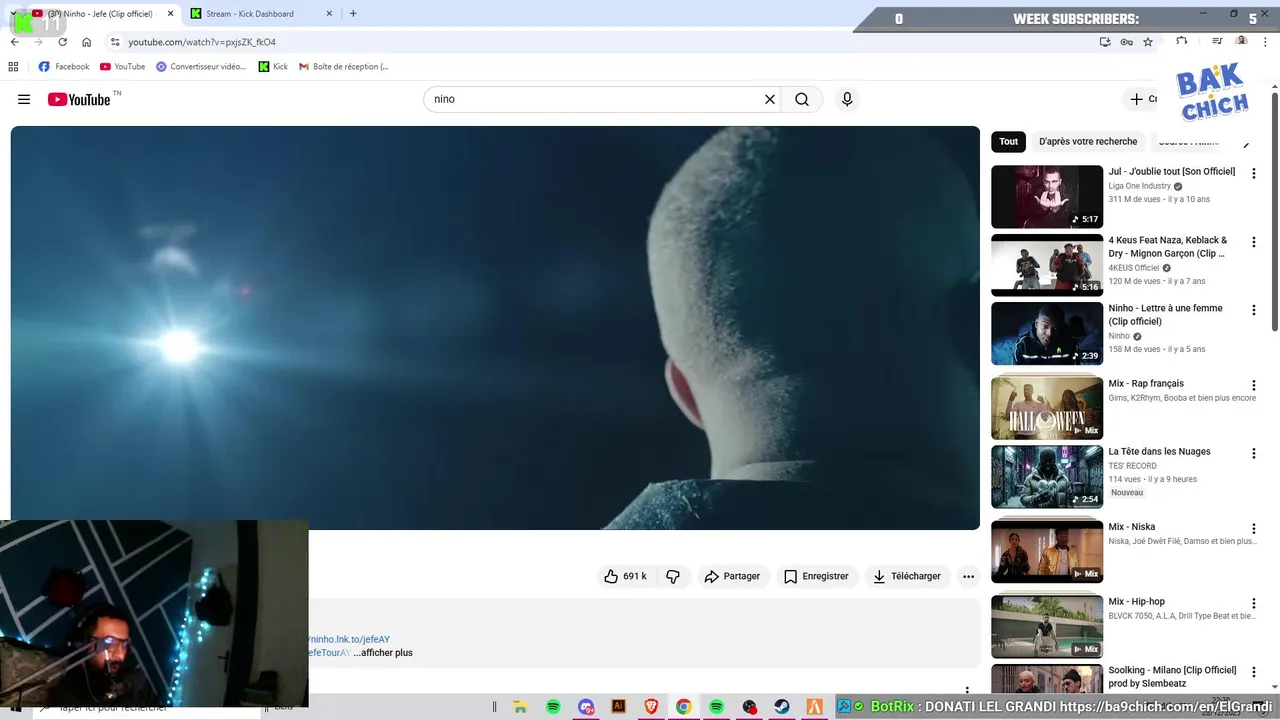Click the Partager button
1280x720 pixels.
(x=733, y=576)
